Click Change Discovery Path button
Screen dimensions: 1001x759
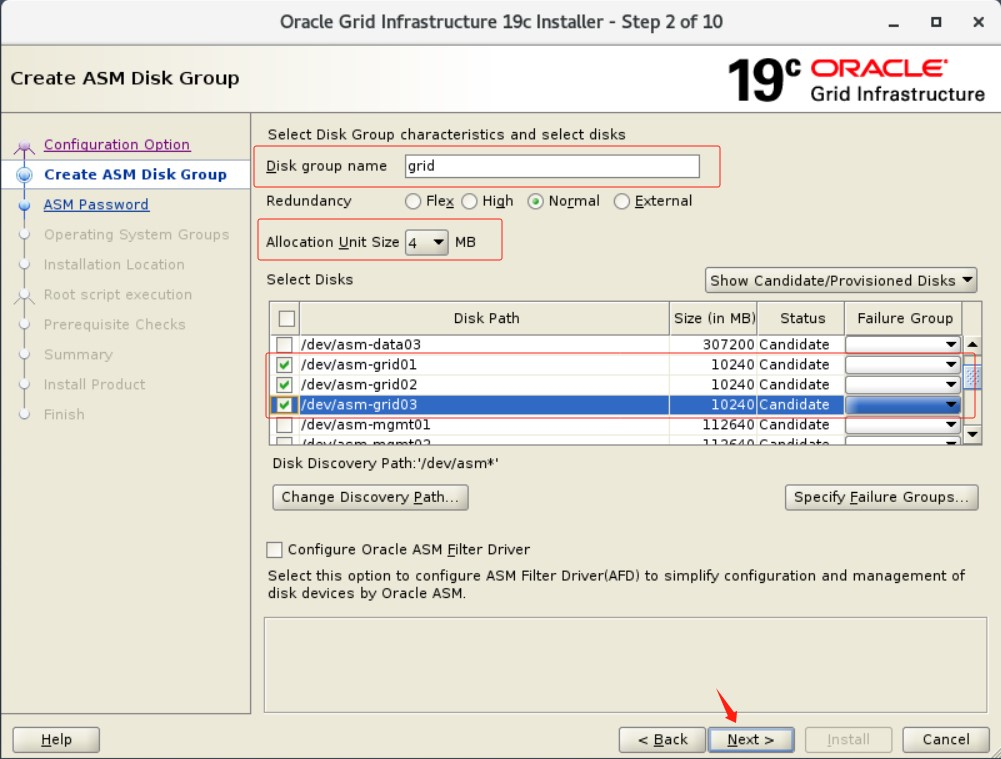pyautogui.click(x=370, y=497)
